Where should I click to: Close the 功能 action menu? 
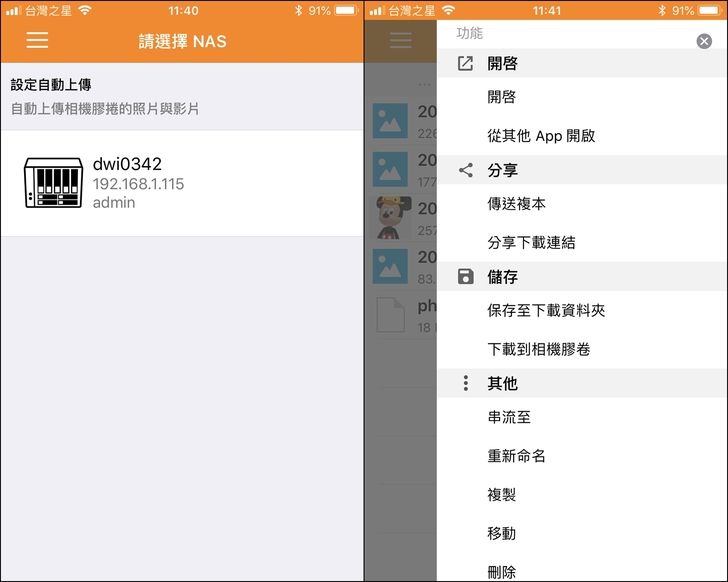[x=704, y=41]
